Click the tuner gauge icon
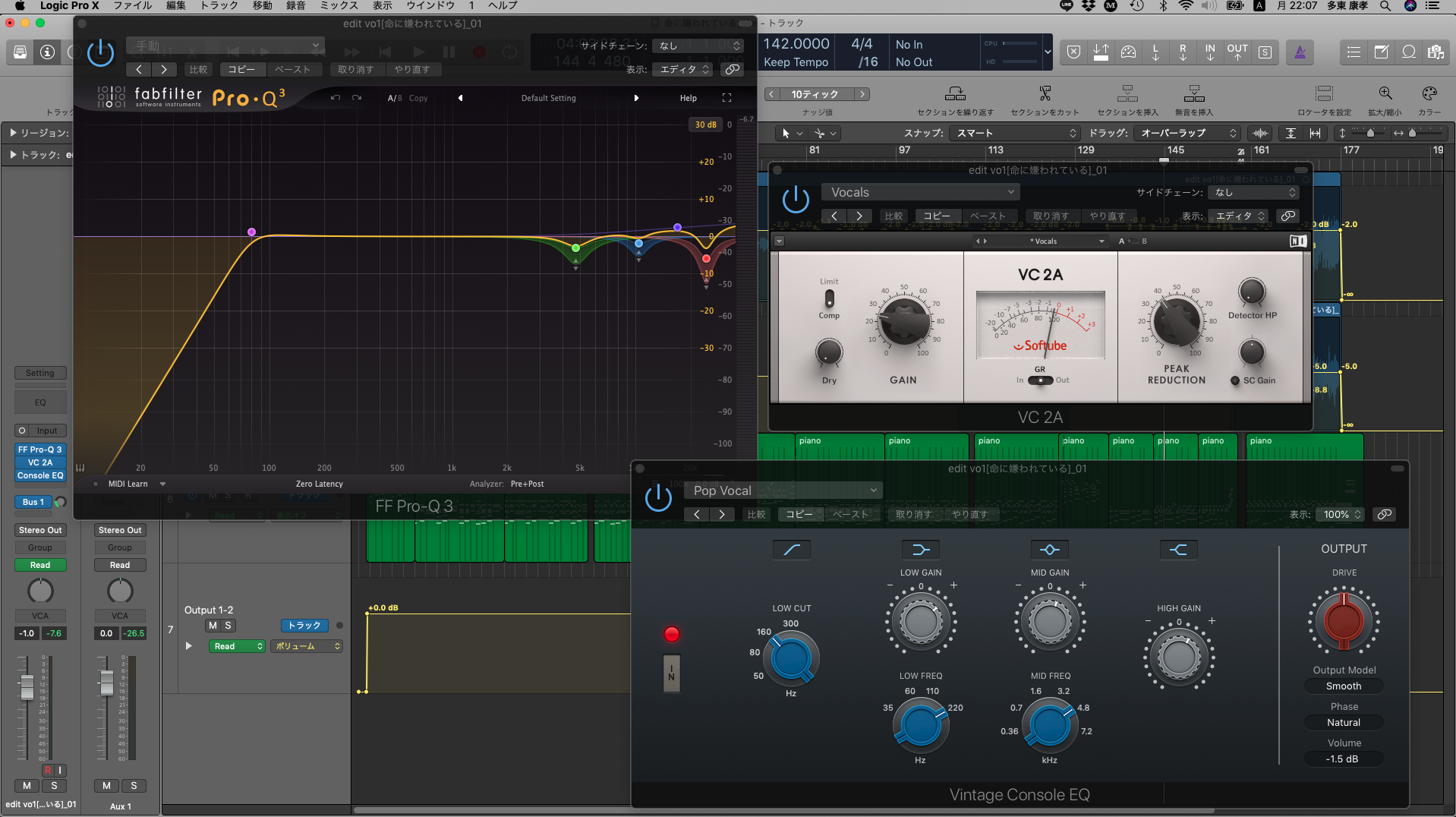This screenshot has height=817, width=1456. [x=1129, y=52]
